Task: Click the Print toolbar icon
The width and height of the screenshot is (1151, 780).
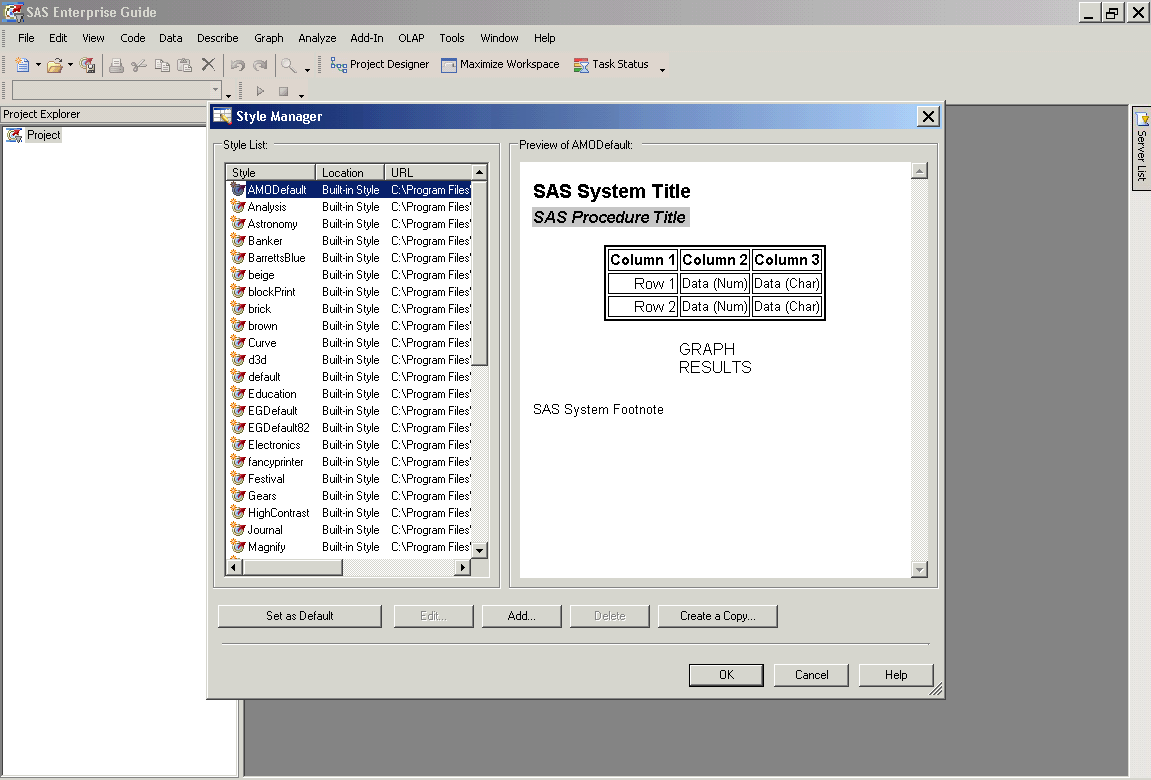Action: click(116, 65)
